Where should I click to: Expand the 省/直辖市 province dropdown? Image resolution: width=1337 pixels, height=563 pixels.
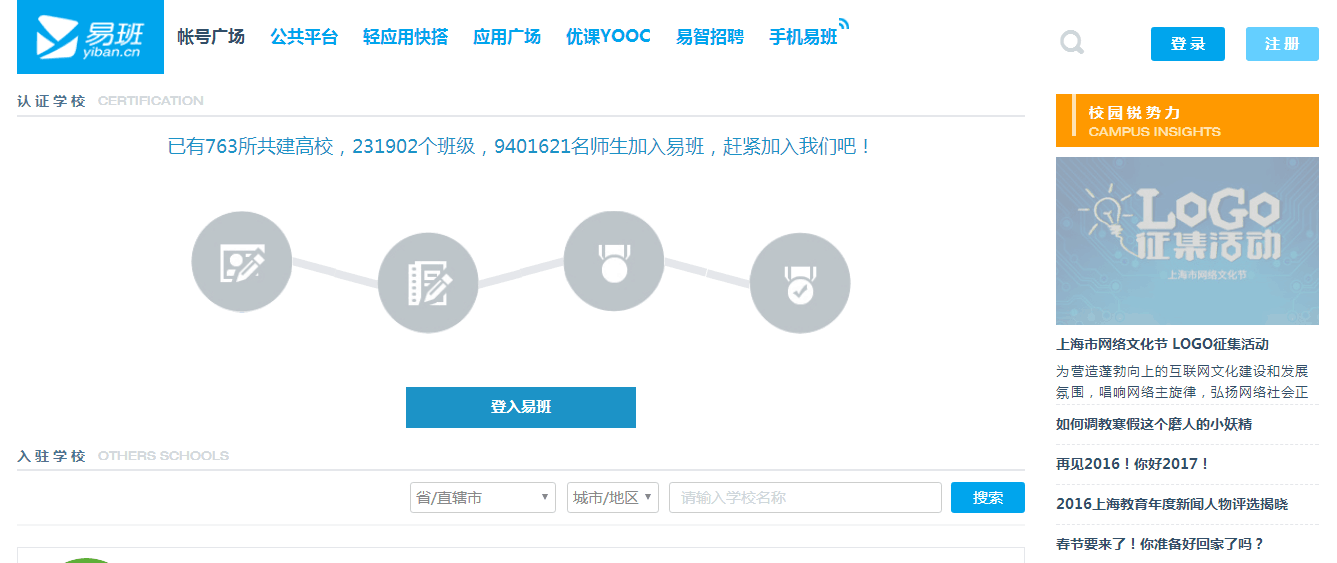482,497
